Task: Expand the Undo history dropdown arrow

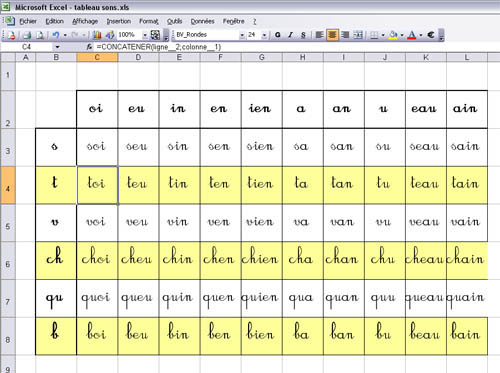Action: (x=65, y=35)
